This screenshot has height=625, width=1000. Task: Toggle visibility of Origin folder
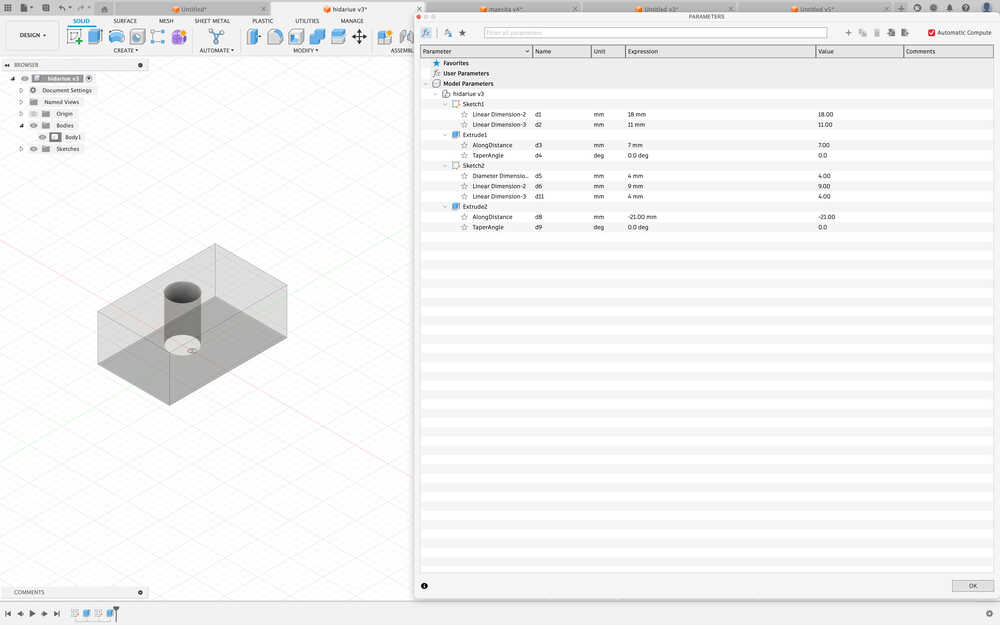tap(34, 114)
